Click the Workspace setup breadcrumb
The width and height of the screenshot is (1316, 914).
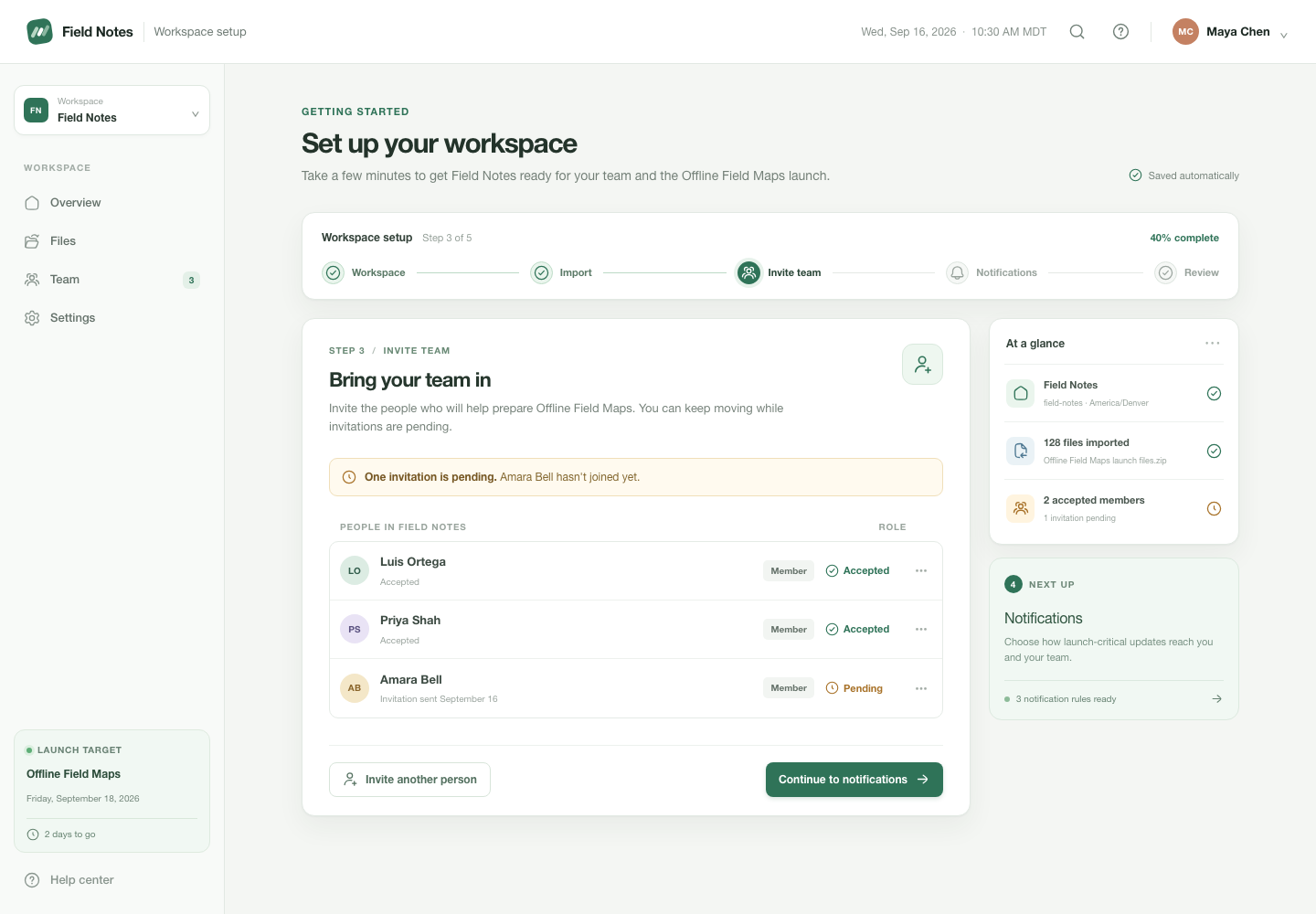tap(200, 32)
